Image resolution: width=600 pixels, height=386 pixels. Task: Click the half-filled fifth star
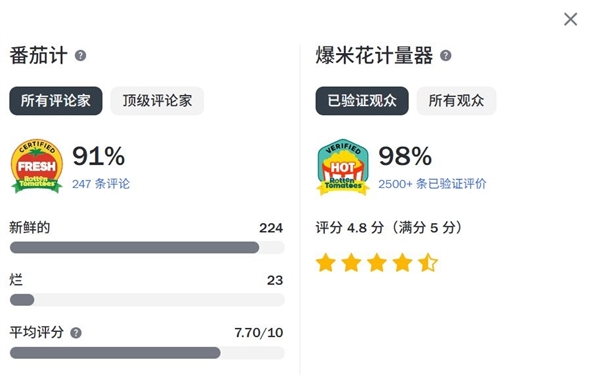[x=428, y=263]
